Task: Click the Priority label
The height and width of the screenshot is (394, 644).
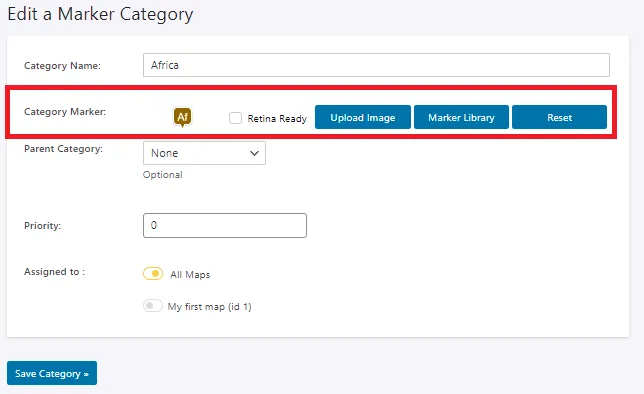Action: tap(42, 226)
